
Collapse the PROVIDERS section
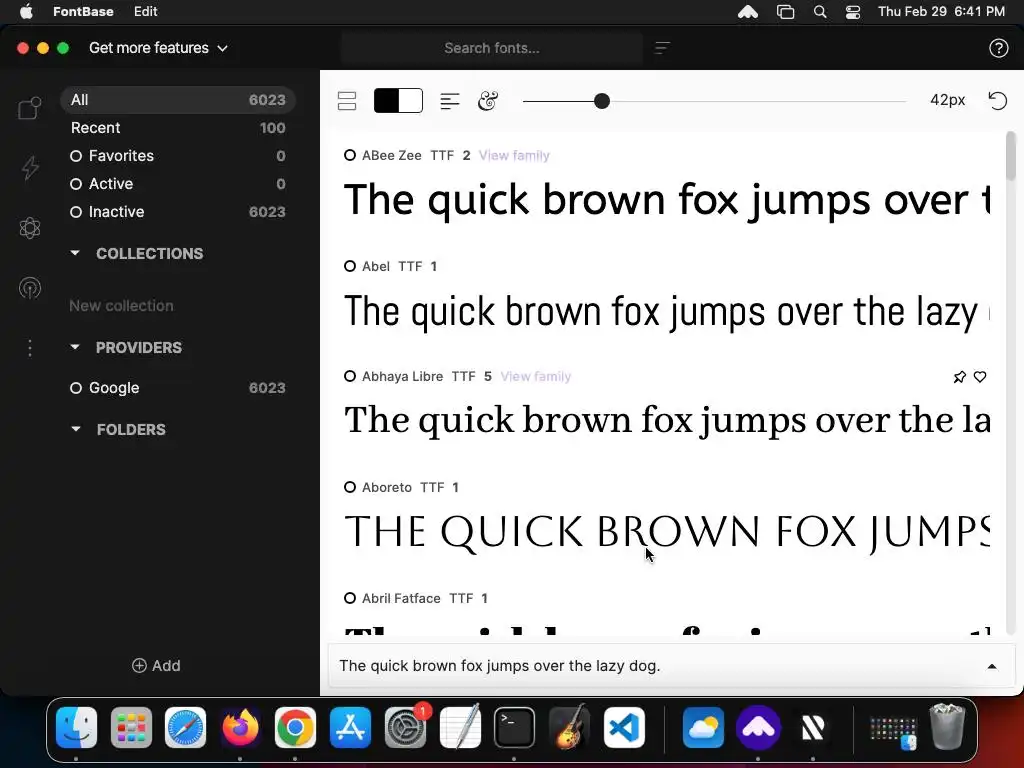pos(75,347)
